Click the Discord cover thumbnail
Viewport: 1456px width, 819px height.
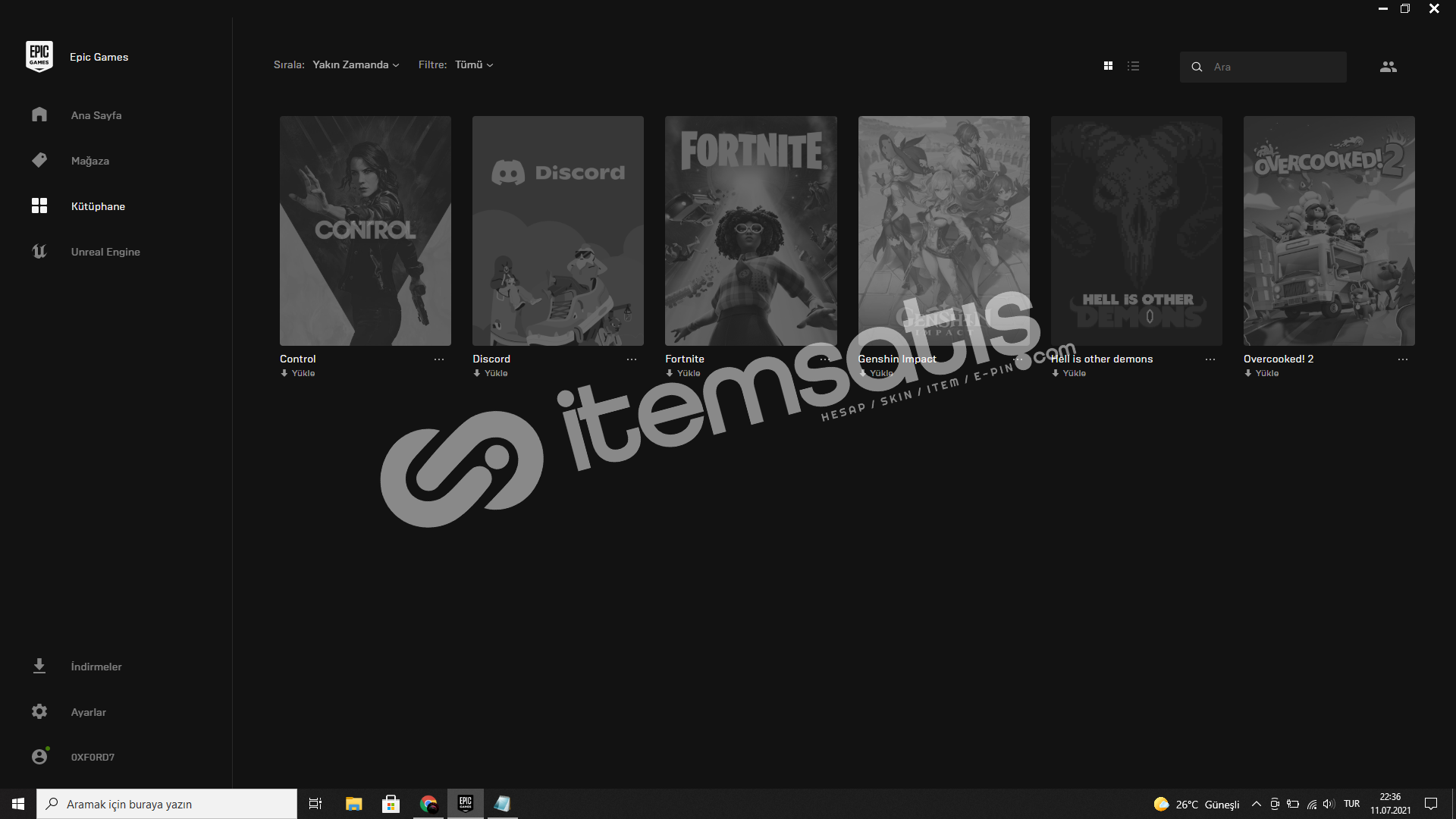pos(558,231)
